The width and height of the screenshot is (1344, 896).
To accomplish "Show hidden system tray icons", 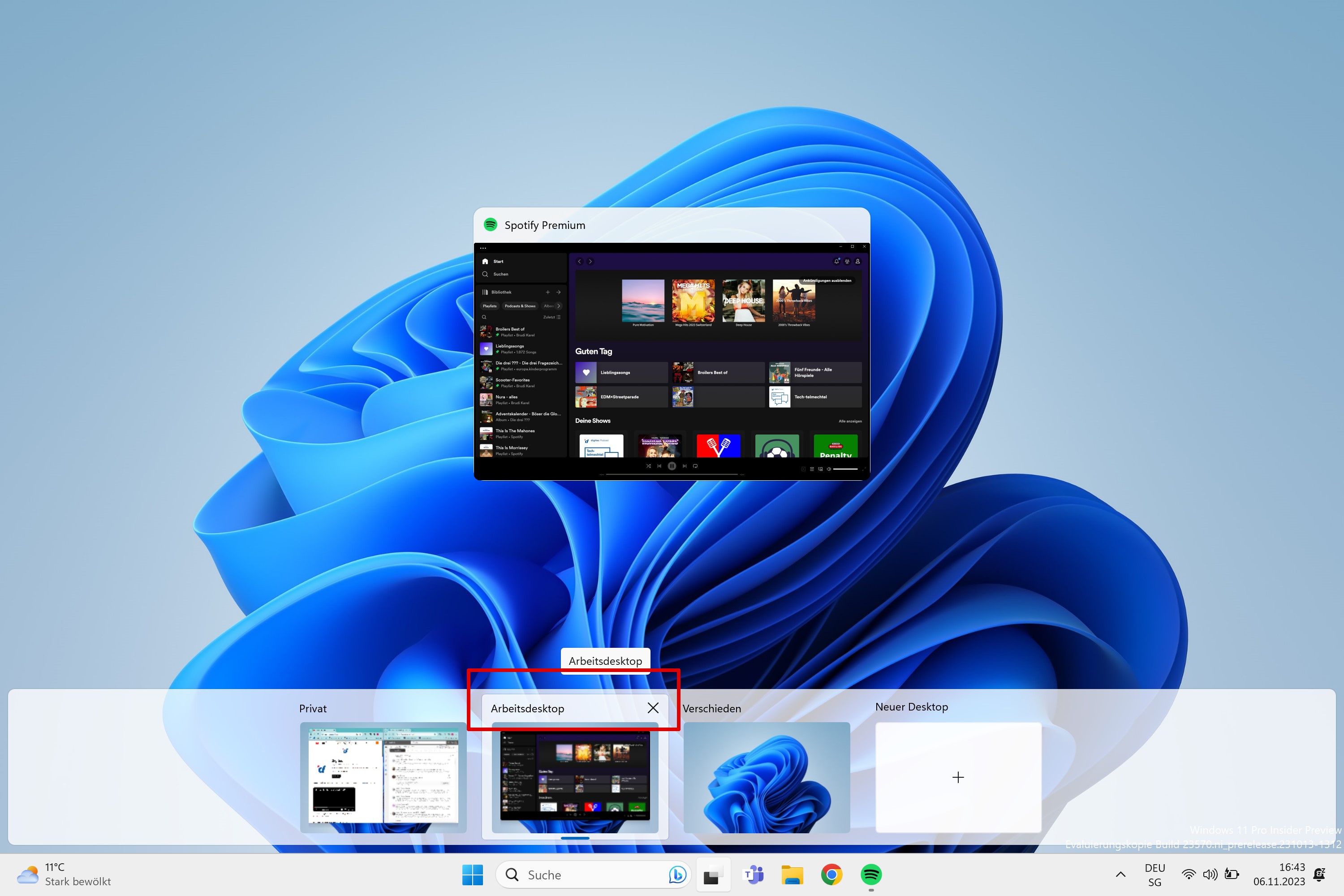I will click(1120, 874).
